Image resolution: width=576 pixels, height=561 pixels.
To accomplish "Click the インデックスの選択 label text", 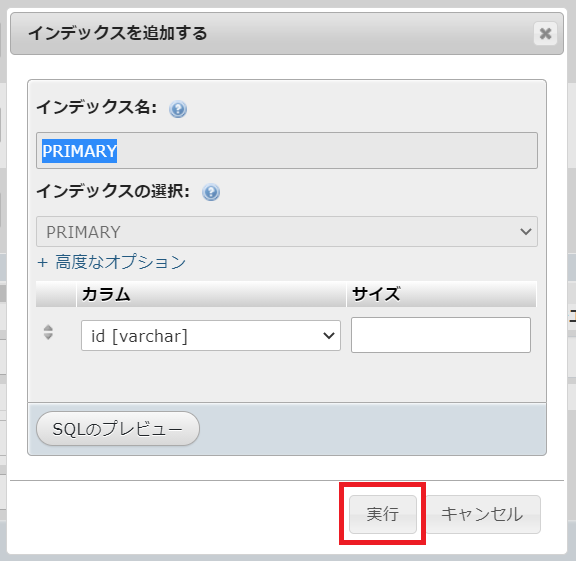I will [113, 191].
